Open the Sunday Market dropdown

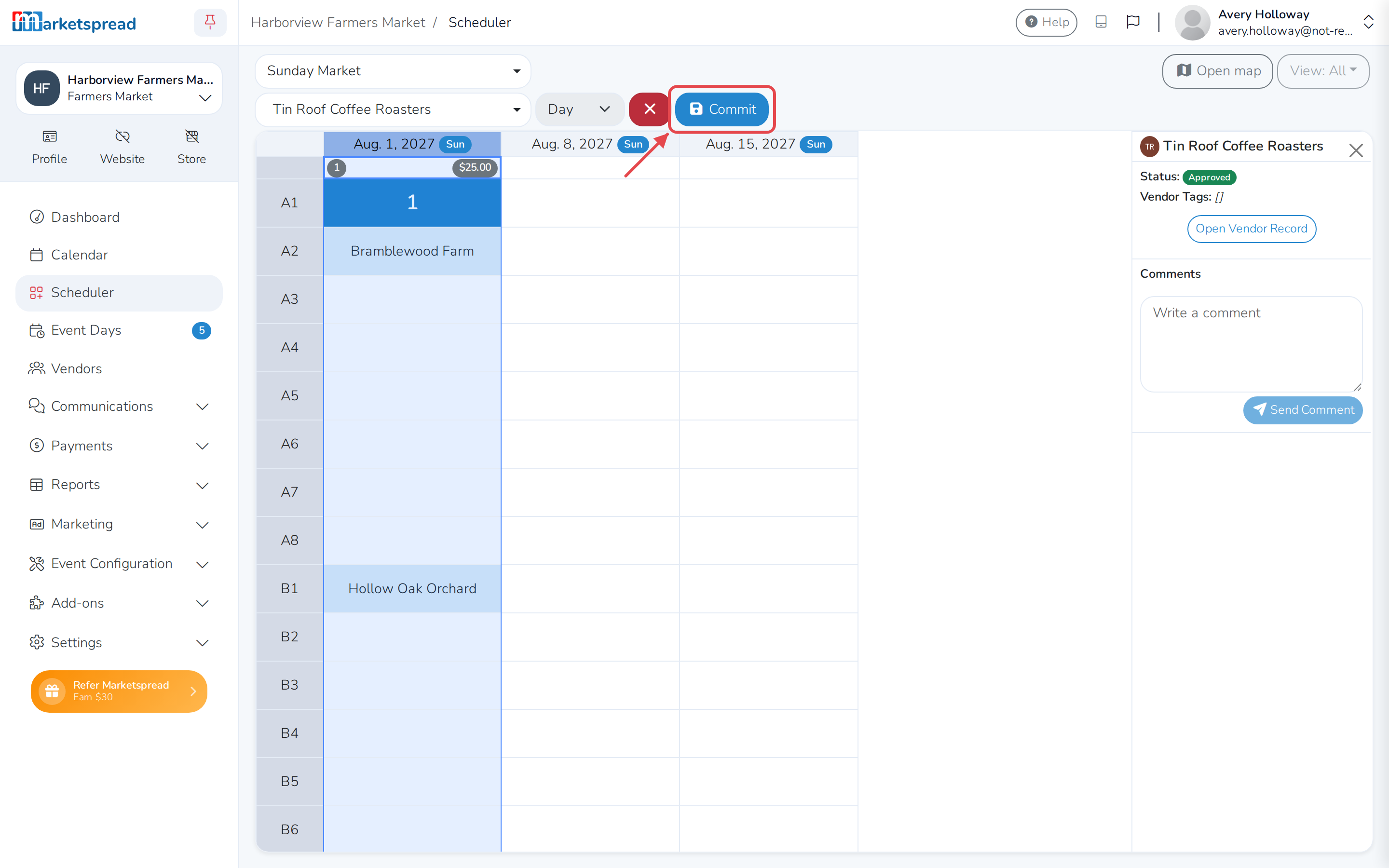click(393, 71)
